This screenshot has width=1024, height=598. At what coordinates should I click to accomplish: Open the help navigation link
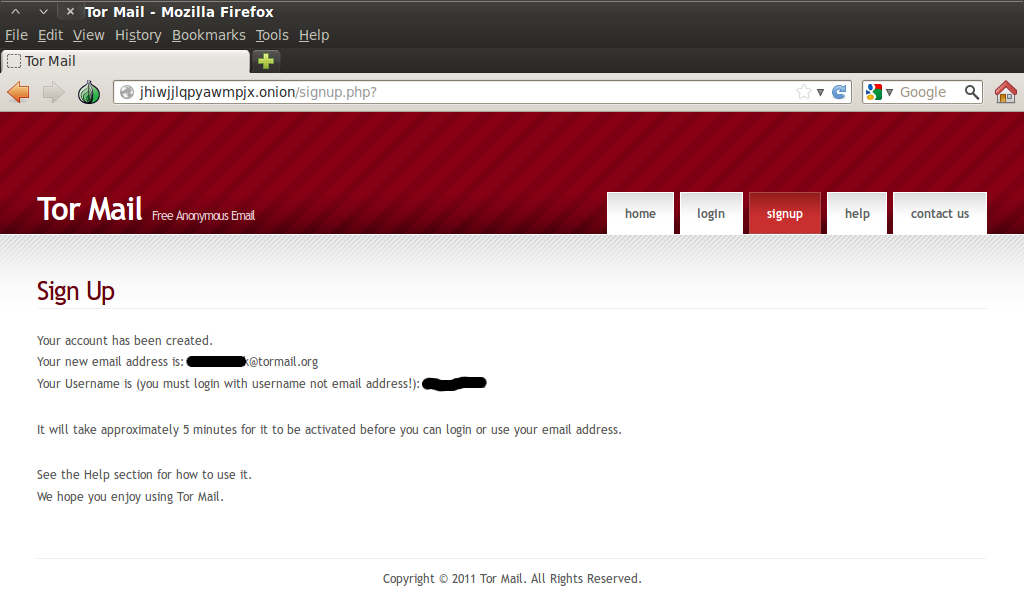coord(857,213)
